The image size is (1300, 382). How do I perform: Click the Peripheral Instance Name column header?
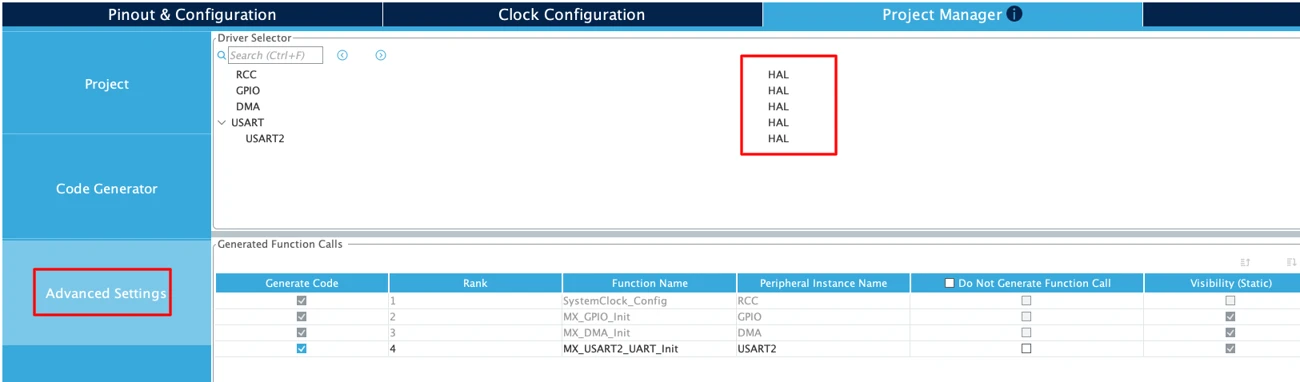[824, 283]
